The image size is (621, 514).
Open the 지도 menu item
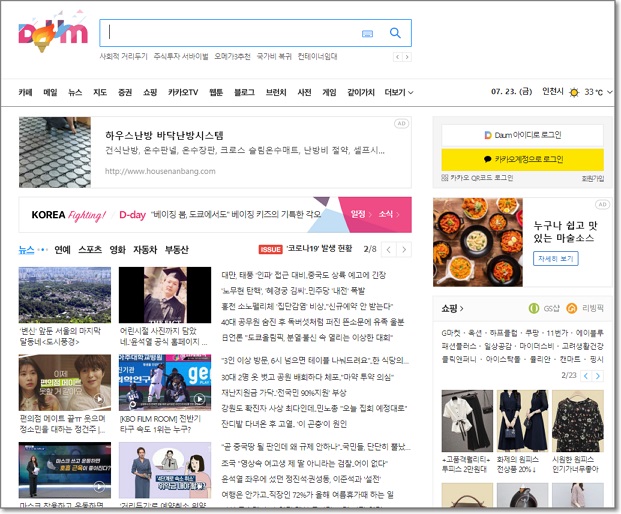coord(100,92)
